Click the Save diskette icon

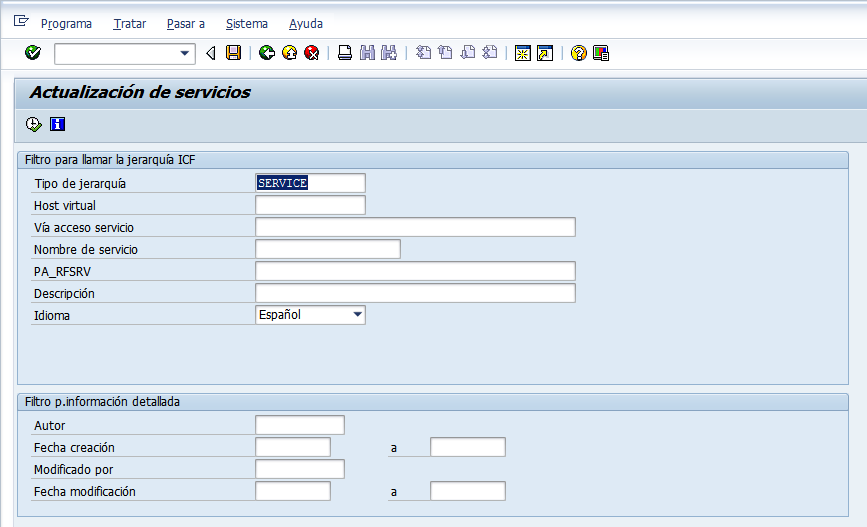[233, 53]
